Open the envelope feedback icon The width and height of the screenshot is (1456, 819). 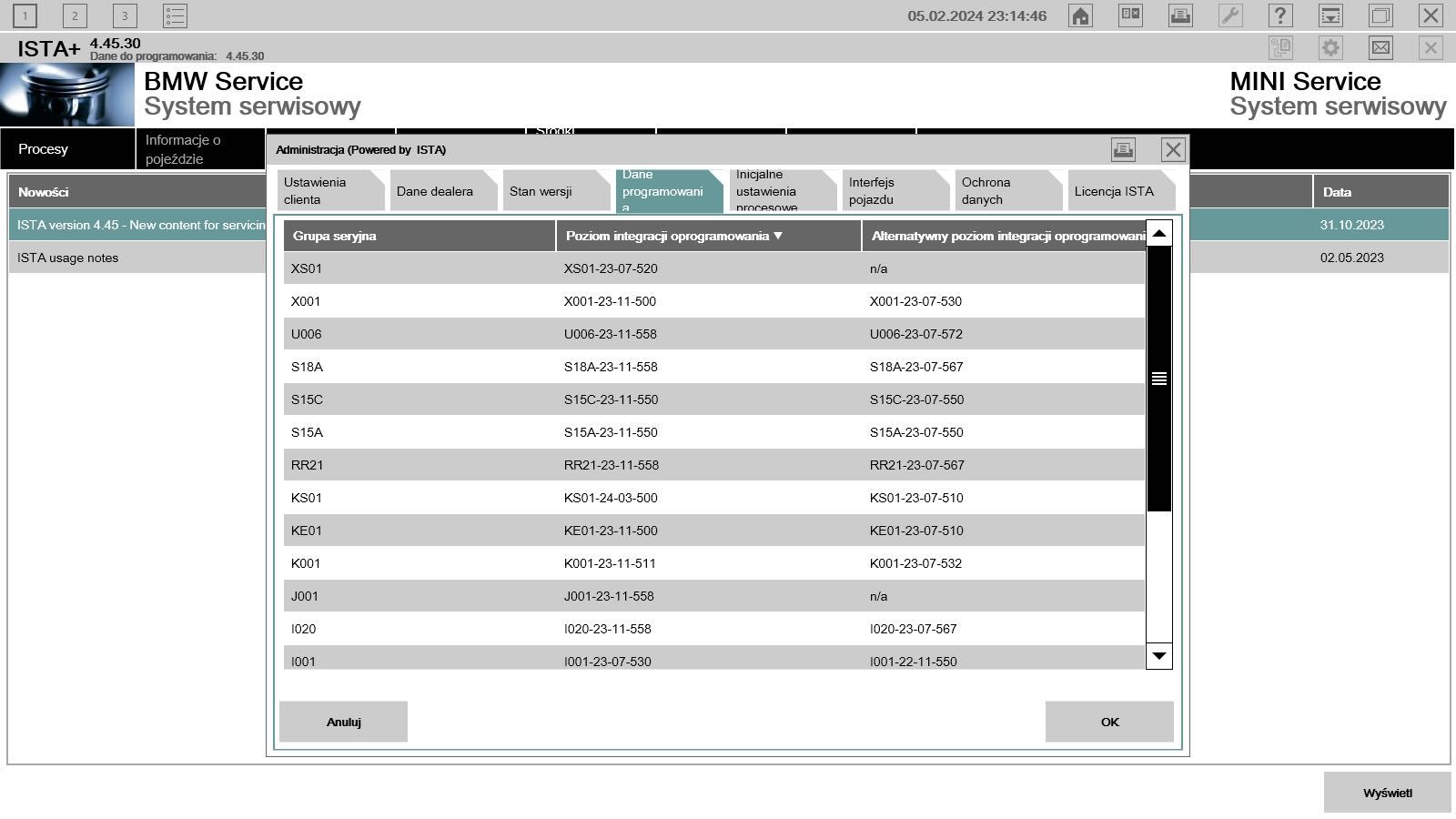pyautogui.click(x=1380, y=47)
